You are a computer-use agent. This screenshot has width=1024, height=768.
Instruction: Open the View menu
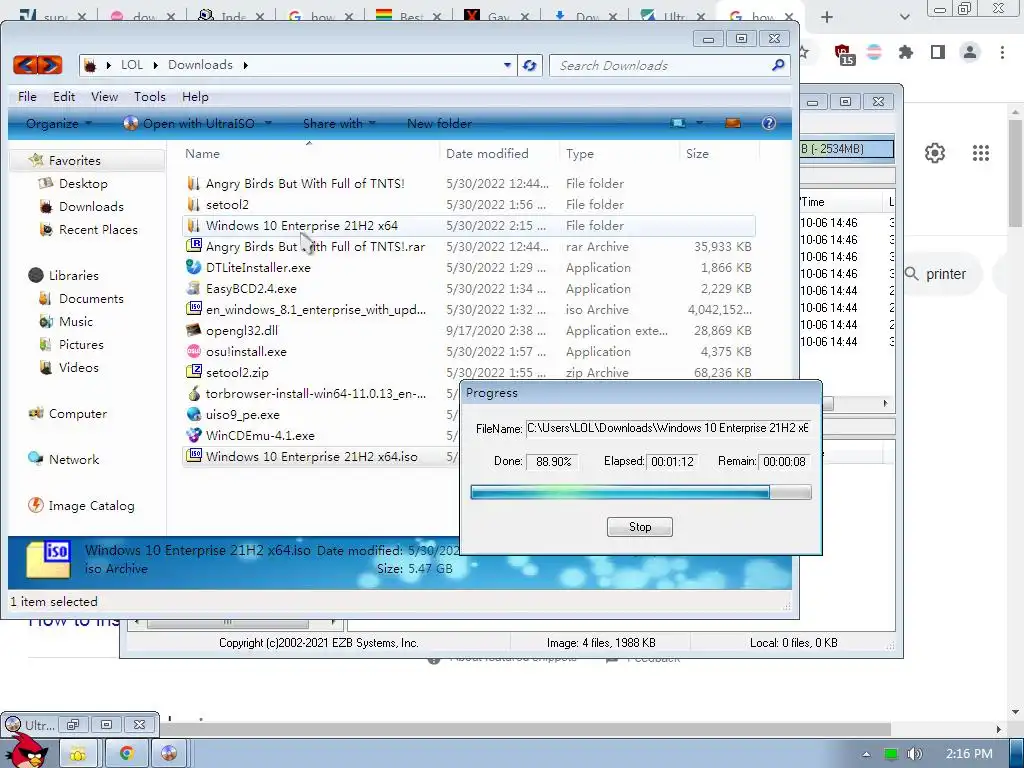tap(104, 97)
